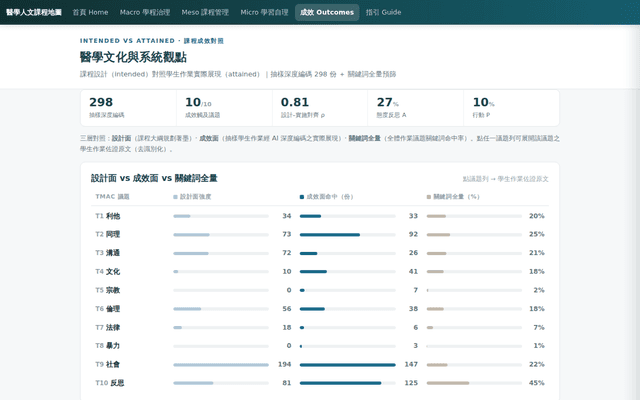Click the 298 抽樣深度編碼 stat card
Screen dimensions: 640x400
[129, 108]
